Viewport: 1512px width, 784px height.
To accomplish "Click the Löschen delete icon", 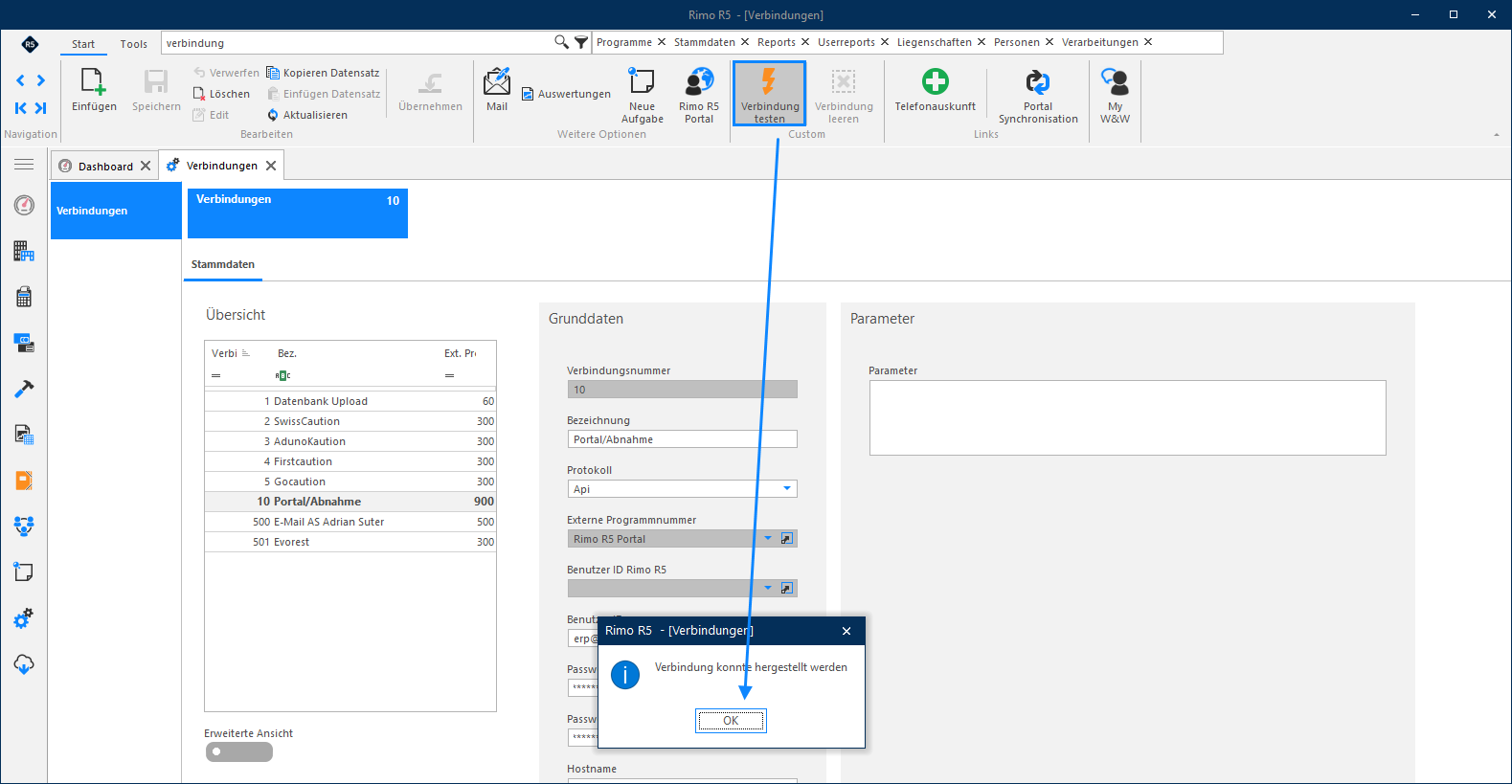I will [x=199, y=94].
